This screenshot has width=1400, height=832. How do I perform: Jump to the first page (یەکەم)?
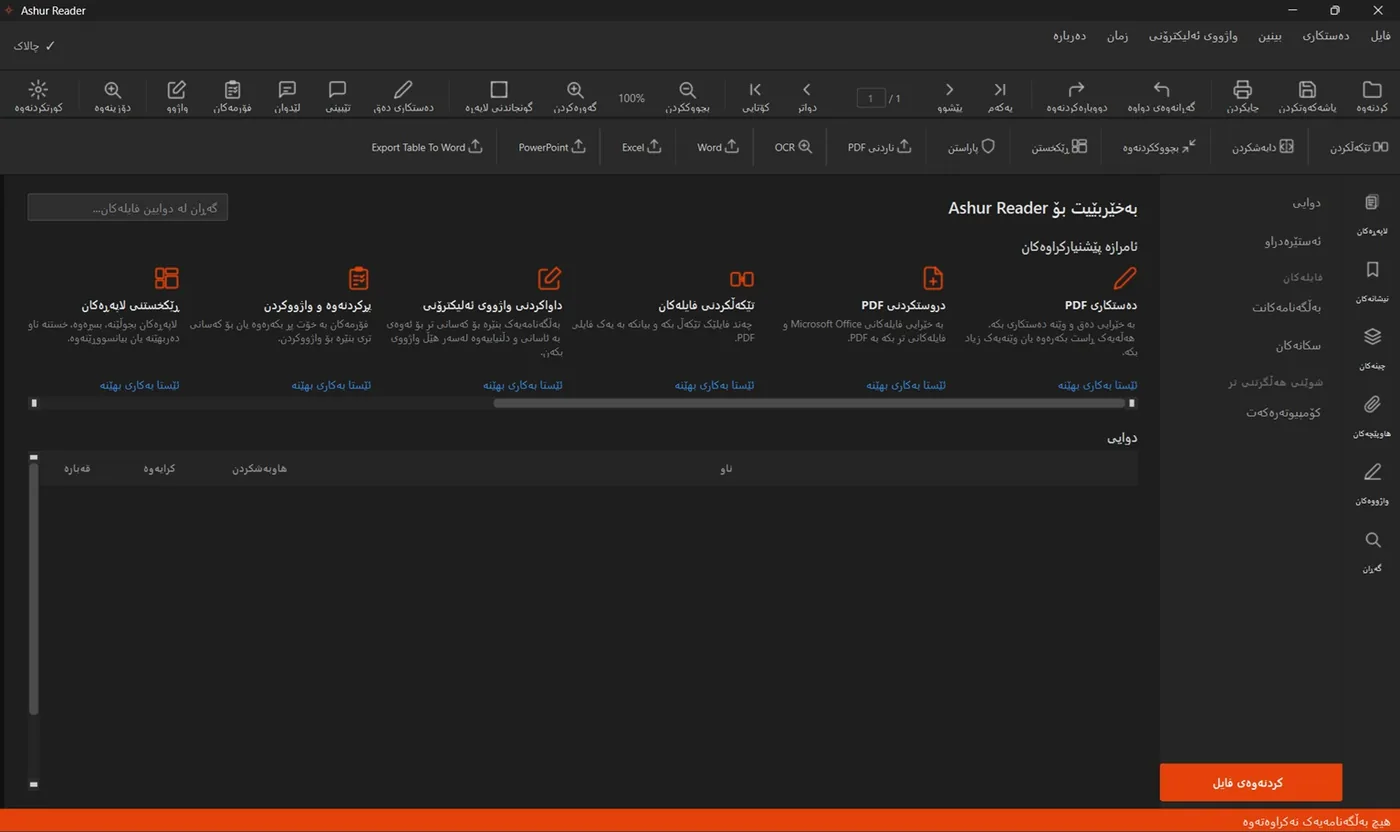click(1000, 96)
